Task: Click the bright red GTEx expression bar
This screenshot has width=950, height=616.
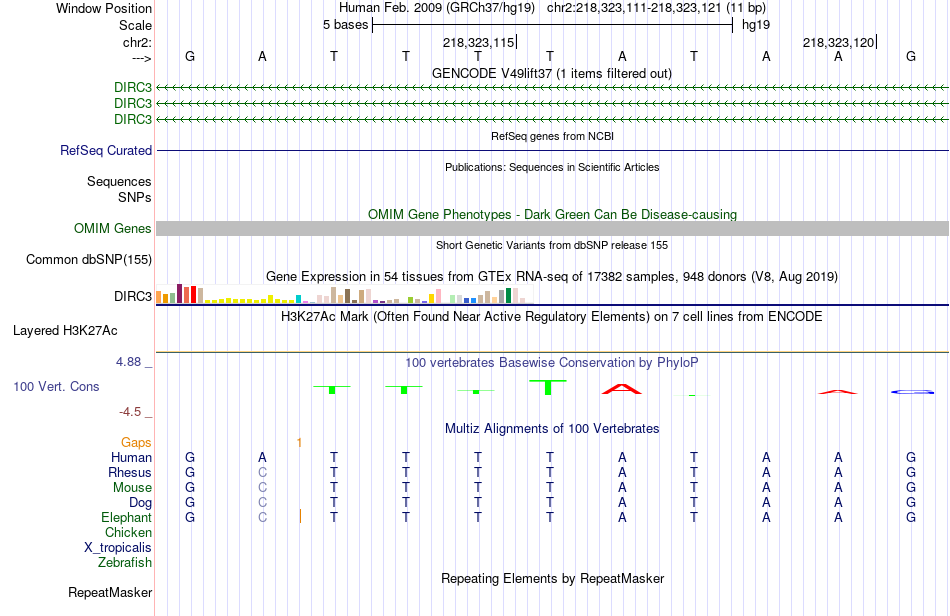Action: (194, 294)
